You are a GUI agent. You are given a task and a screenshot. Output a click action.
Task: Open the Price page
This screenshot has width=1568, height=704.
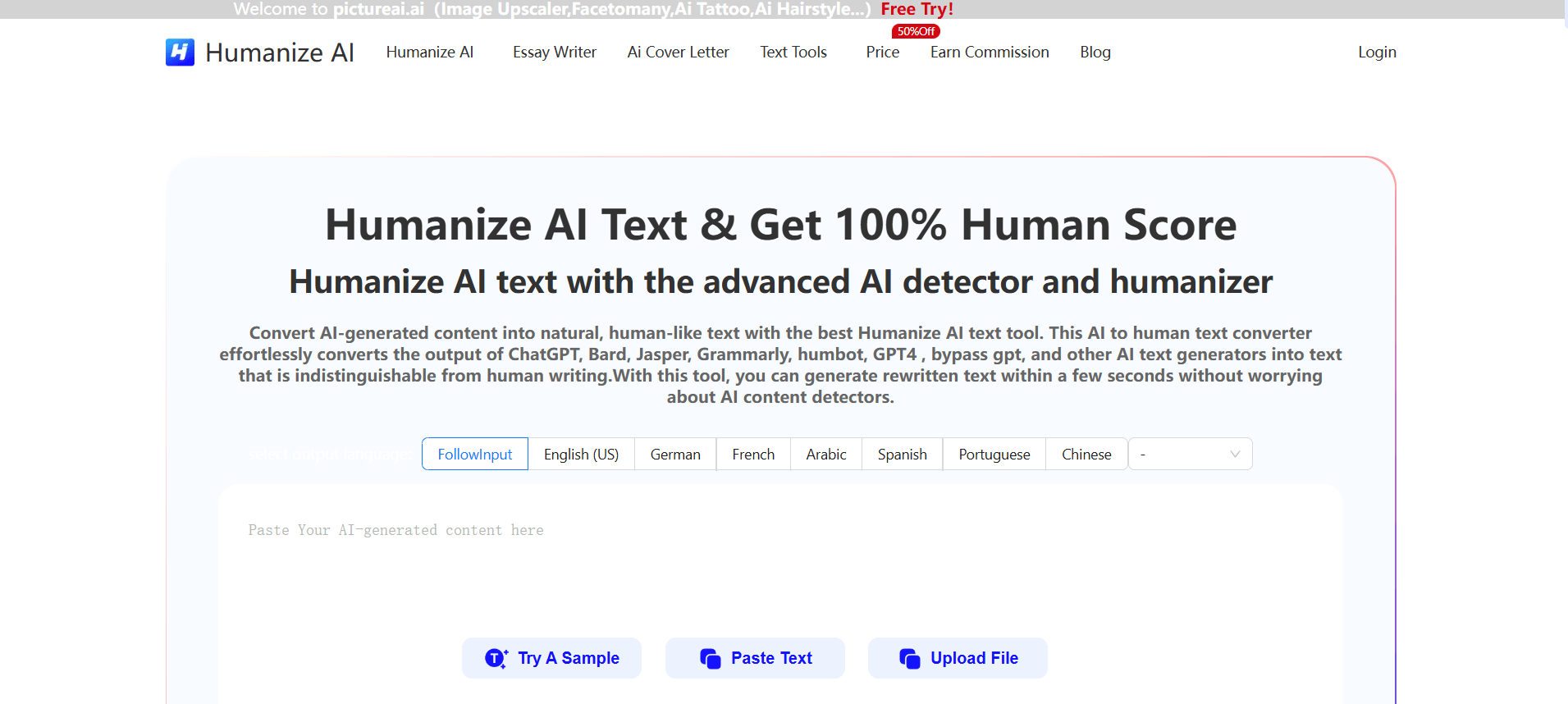coord(882,53)
